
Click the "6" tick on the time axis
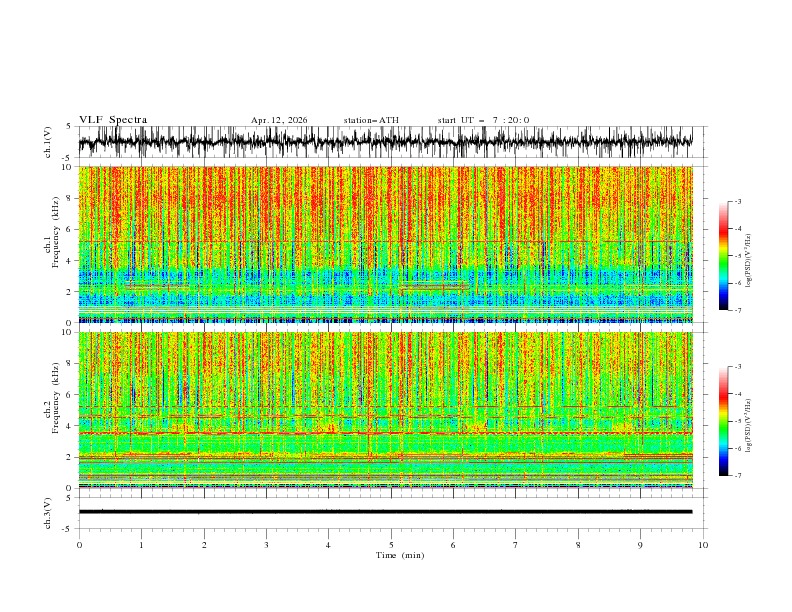point(453,545)
